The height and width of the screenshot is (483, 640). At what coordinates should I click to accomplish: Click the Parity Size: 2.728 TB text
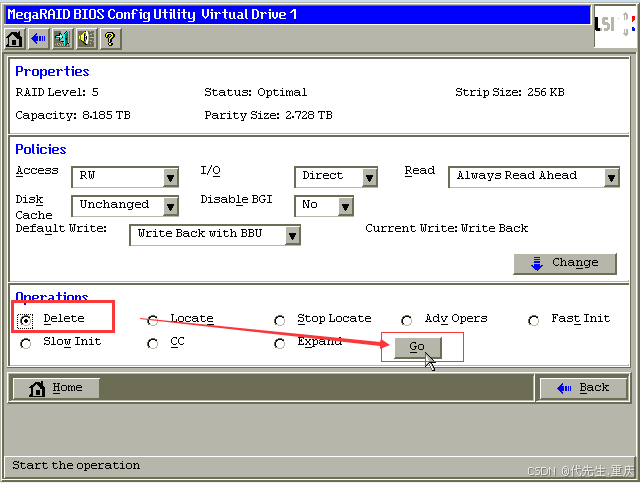269,116
